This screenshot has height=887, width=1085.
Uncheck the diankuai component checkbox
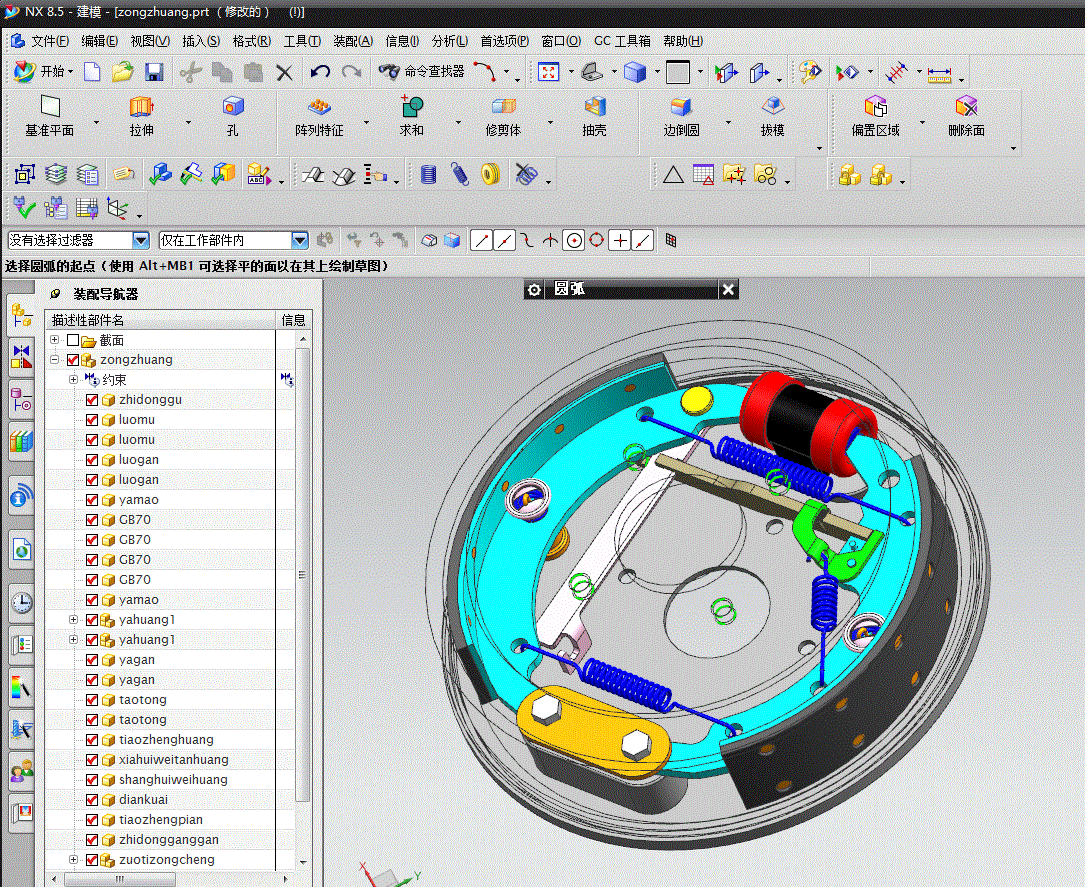(91, 800)
